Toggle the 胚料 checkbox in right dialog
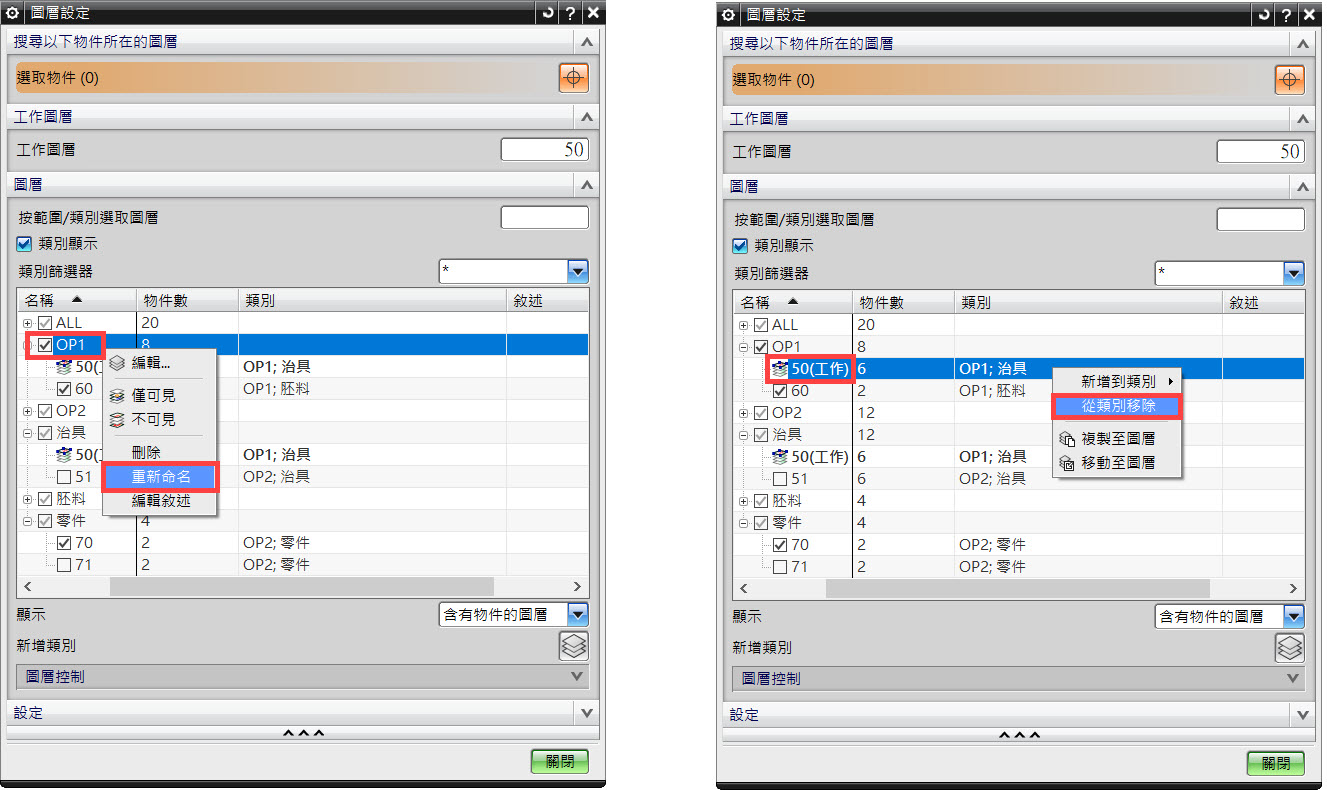 coord(761,501)
